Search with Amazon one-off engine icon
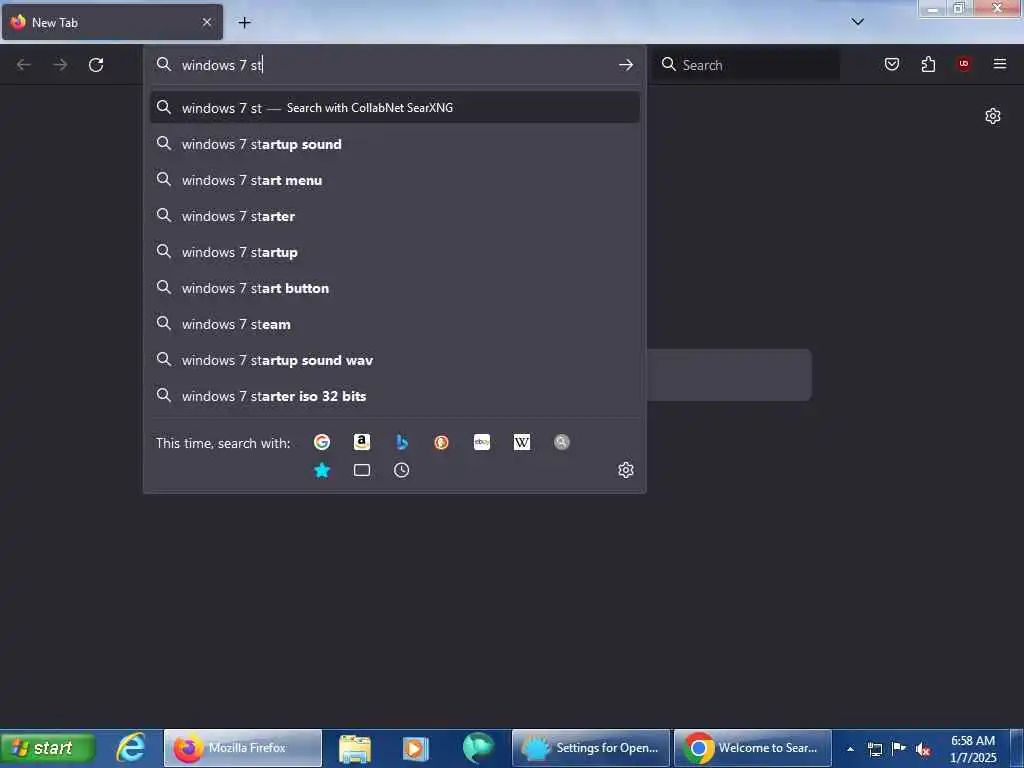 (362, 442)
